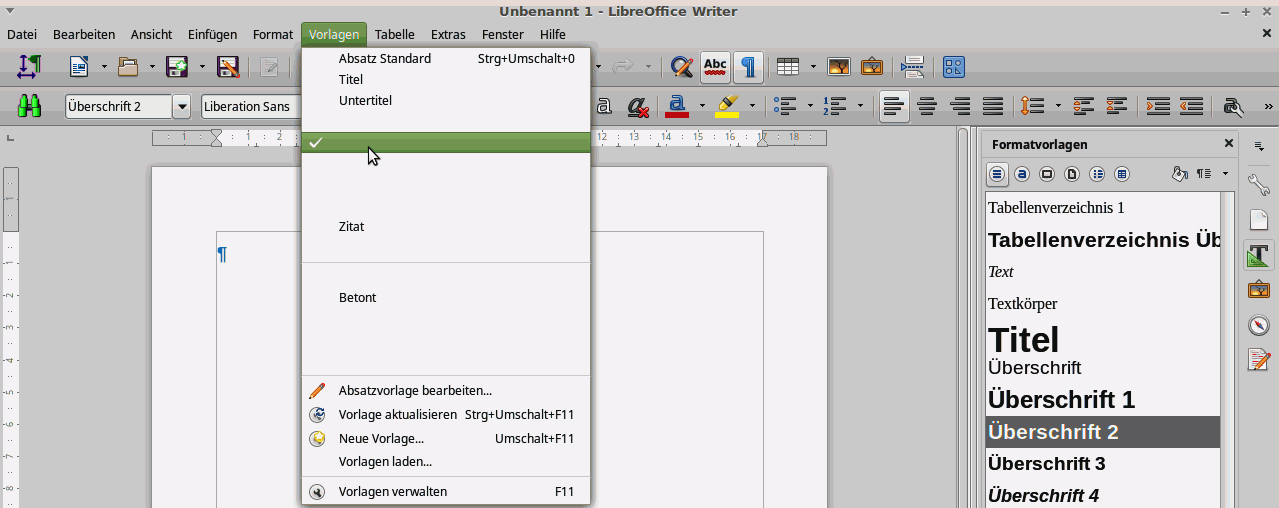Insert a table with the table icon
This screenshot has height=508, width=1279.
pyautogui.click(x=788, y=67)
